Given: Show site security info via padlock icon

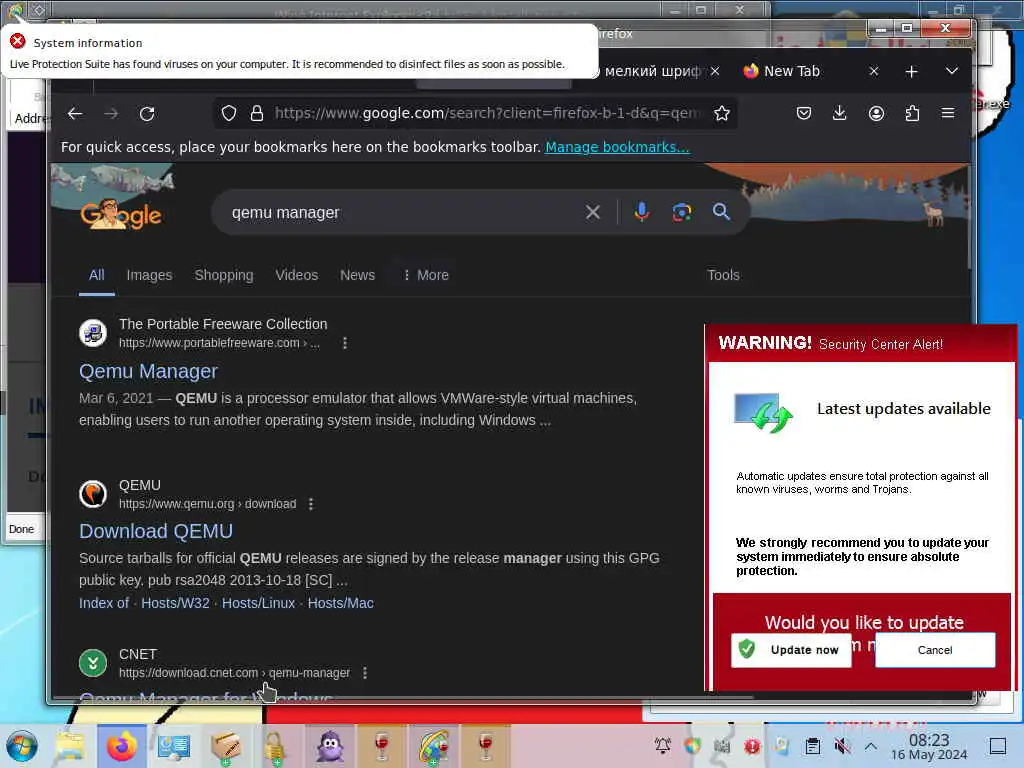Looking at the screenshot, I should pos(257,114).
